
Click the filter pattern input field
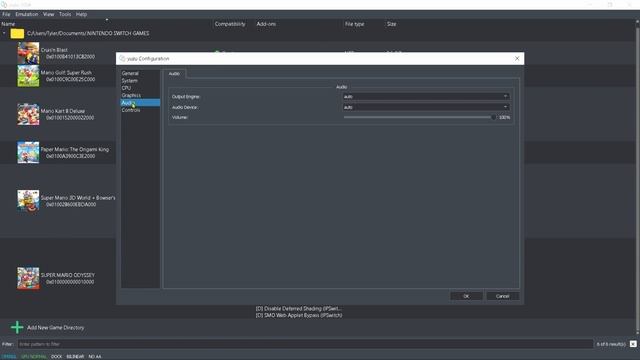tap(305, 344)
